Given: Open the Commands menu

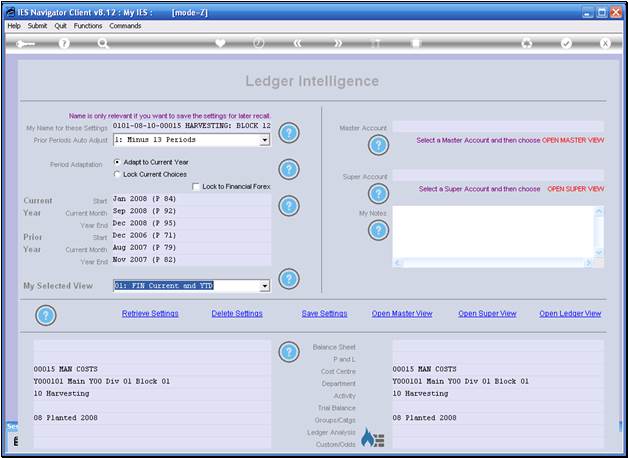Looking at the screenshot, I should 125,26.
